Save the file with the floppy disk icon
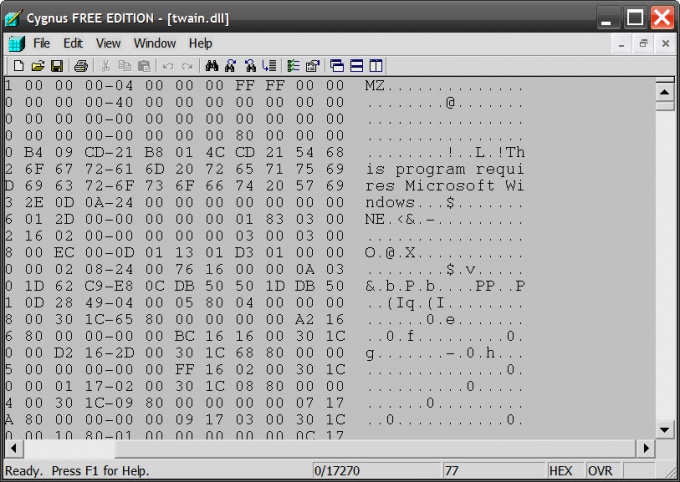Image resolution: width=680 pixels, height=482 pixels. point(57,66)
